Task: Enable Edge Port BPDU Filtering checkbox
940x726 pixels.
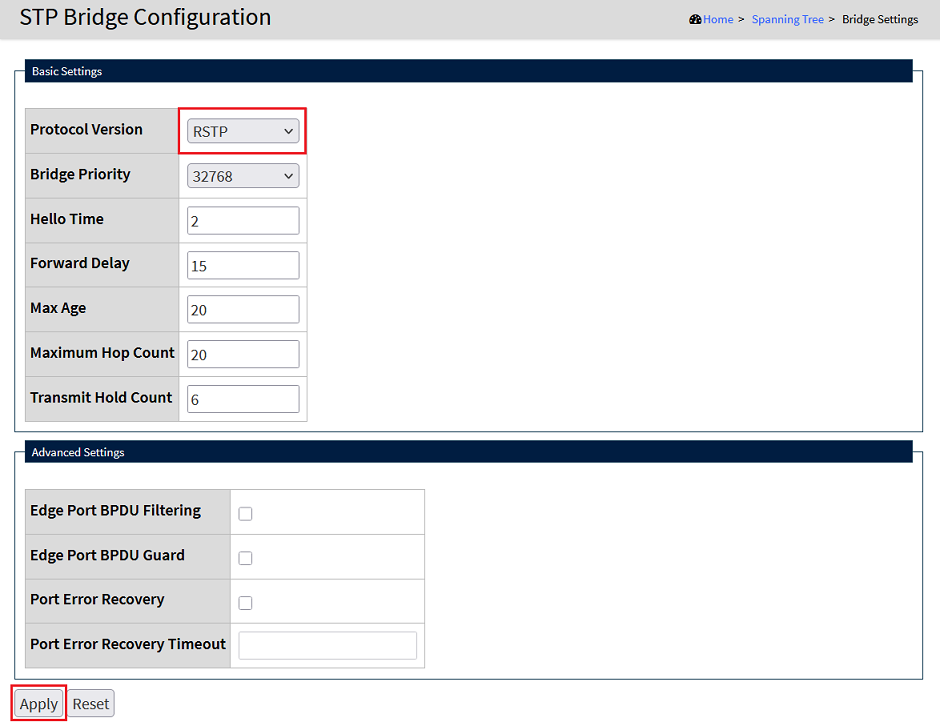Action: pyautogui.click(x=245, y=514)
